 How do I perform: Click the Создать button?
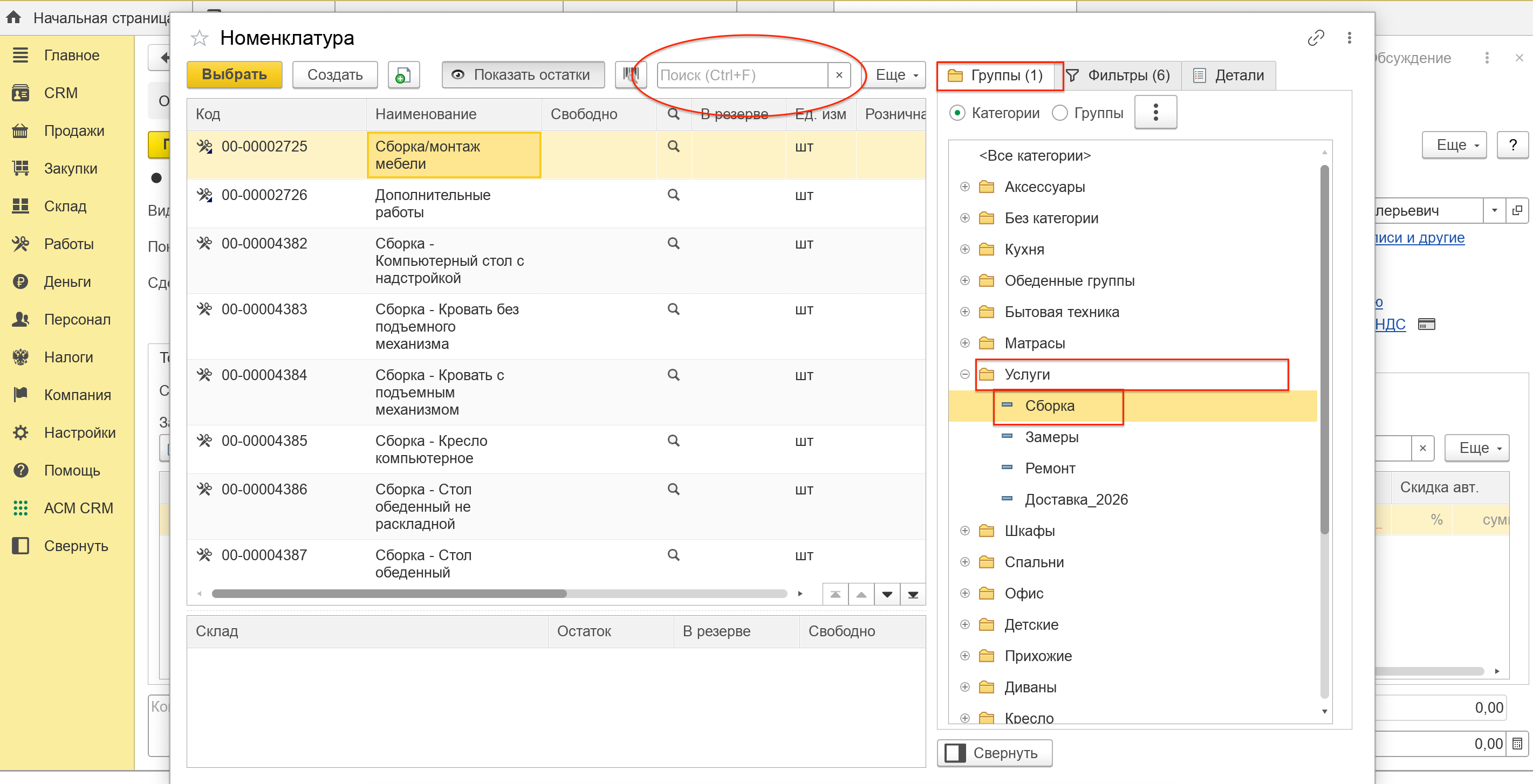click(x=334, y=75)
